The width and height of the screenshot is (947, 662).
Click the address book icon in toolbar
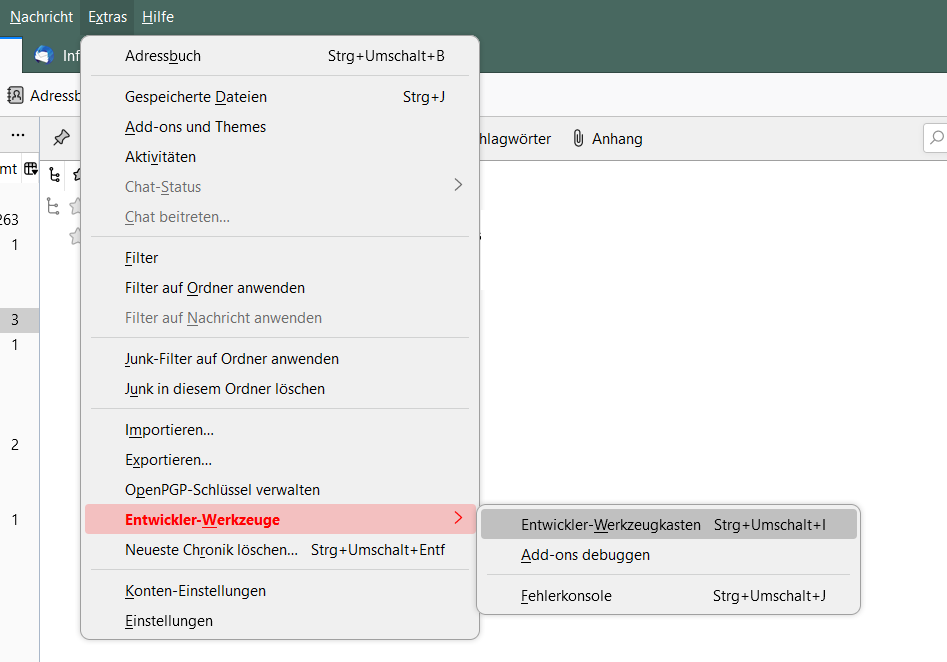(15, 96)
